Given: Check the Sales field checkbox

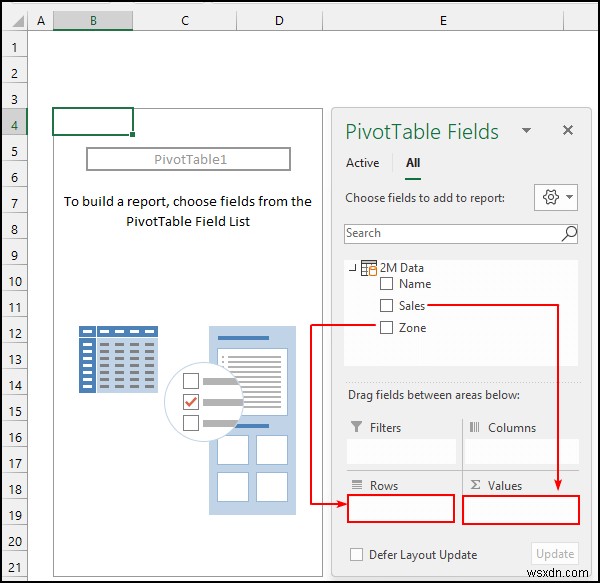Looking at the screenshot, I should click(386, 306).
